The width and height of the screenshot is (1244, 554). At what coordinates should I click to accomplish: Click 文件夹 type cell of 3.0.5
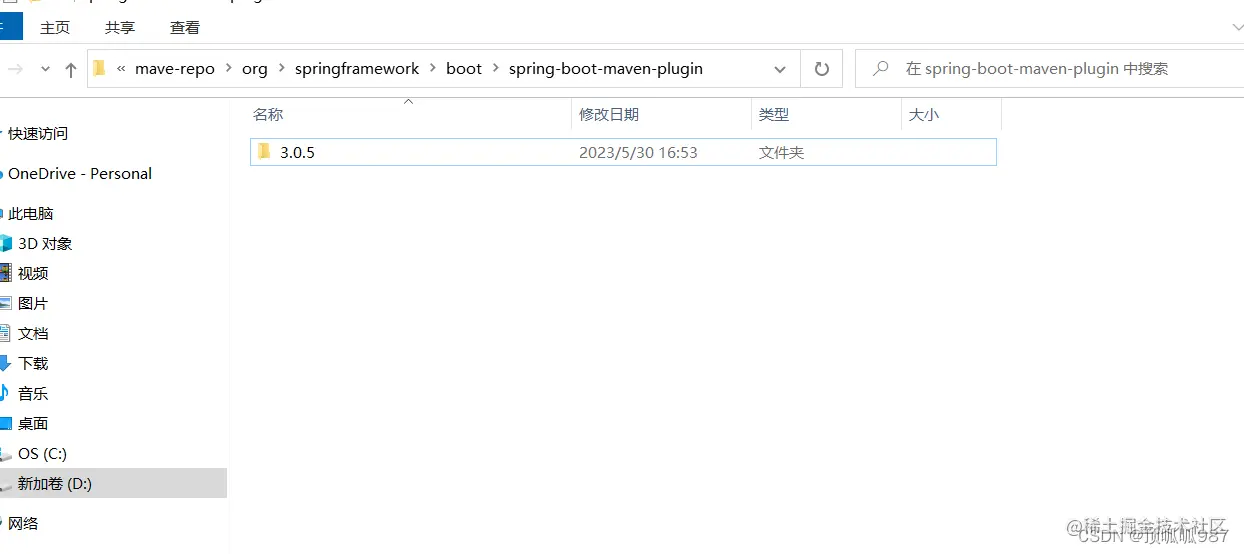[782, 153]
